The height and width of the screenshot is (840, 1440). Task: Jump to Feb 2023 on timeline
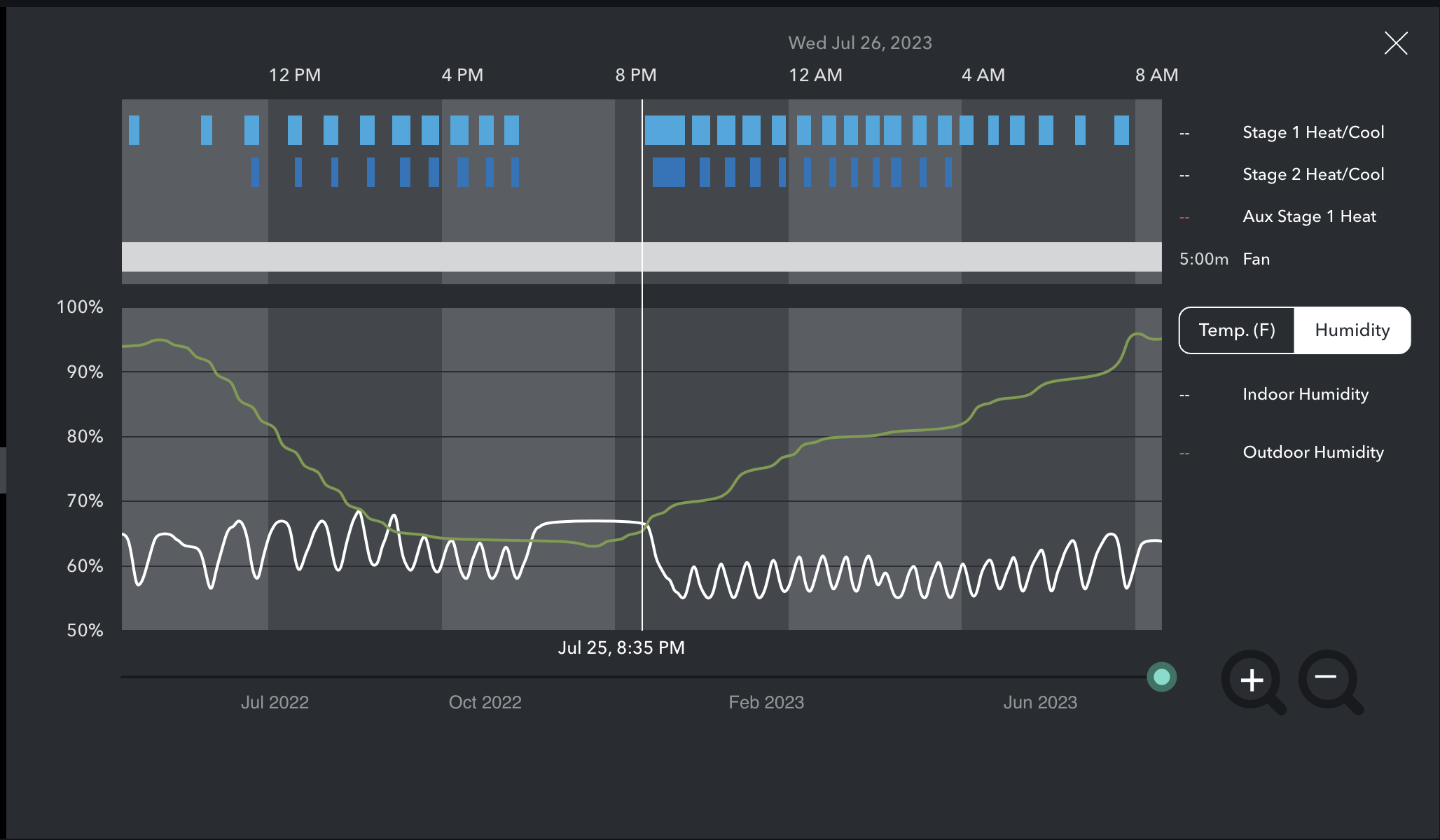(x=766, y=702)
